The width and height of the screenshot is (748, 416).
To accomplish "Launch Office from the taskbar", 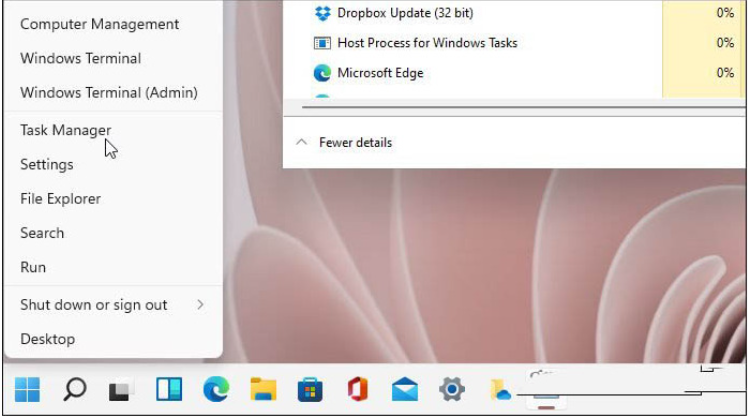I will click(x=357, y=389).
